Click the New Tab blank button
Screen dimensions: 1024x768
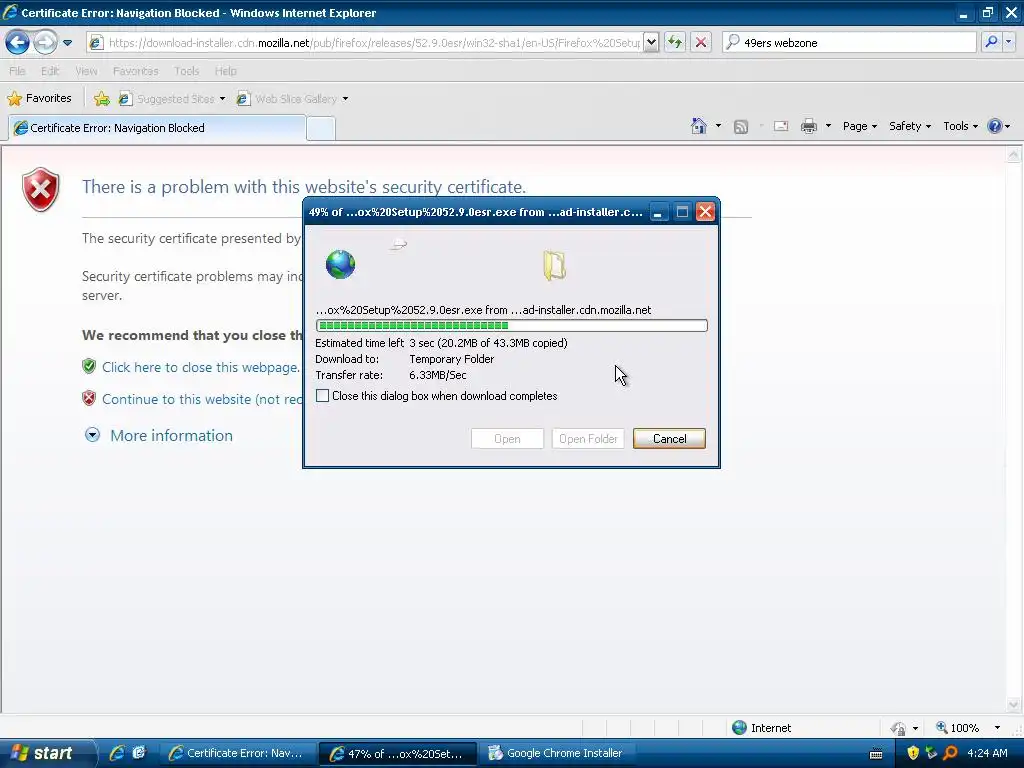321,129
